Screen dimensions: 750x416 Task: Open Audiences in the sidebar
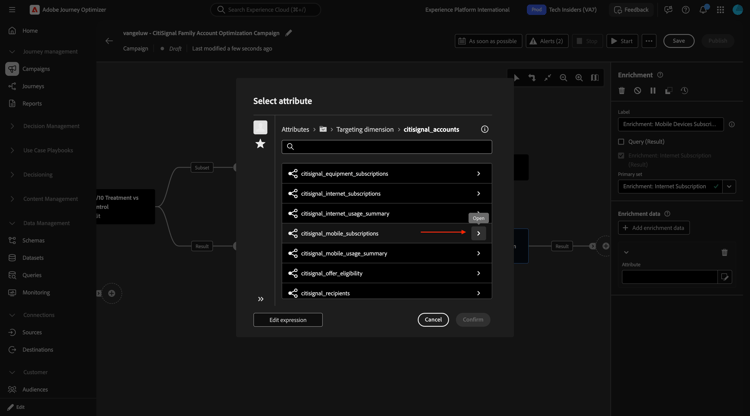[x=35, y=390]
